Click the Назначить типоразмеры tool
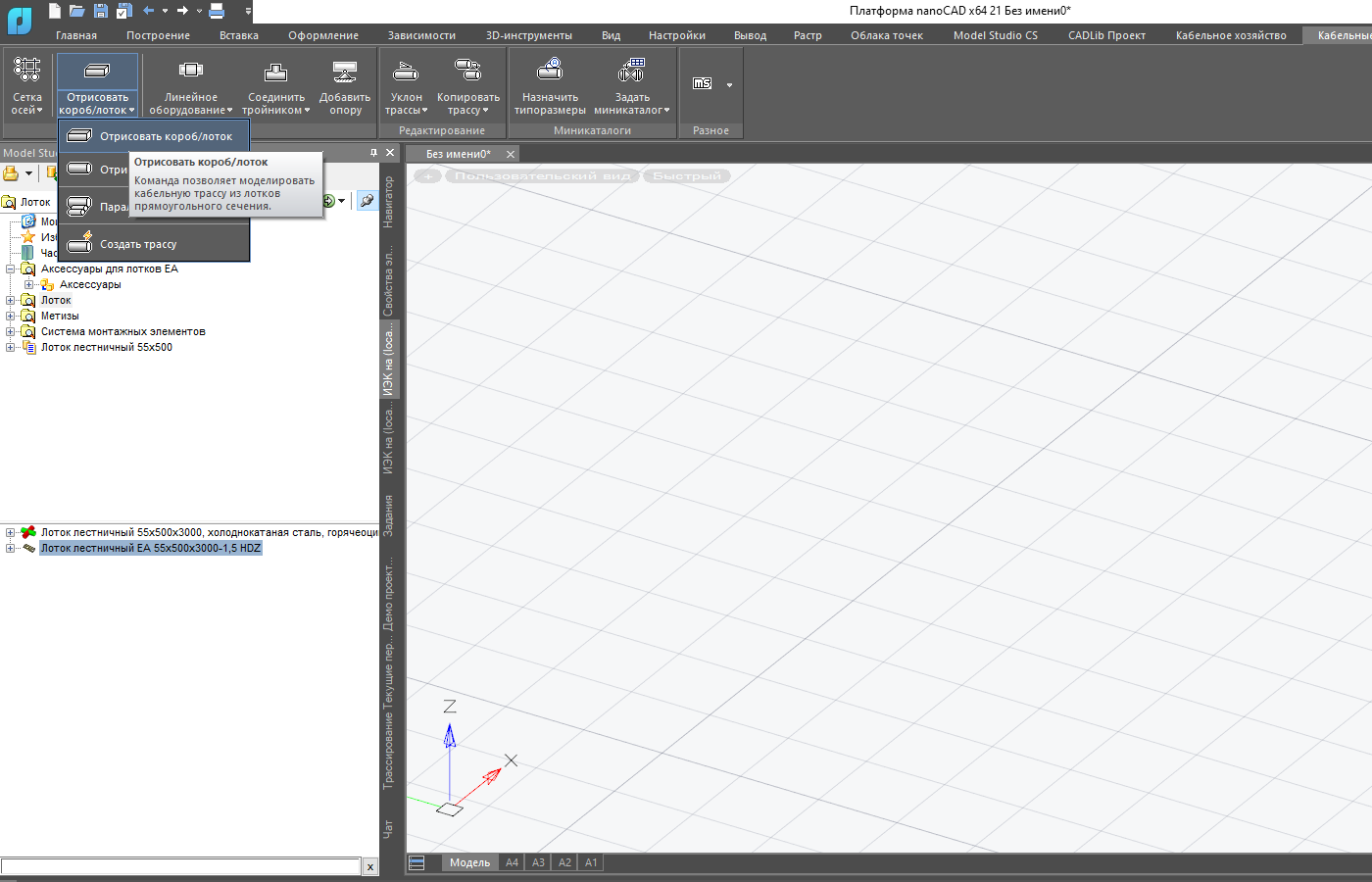Image resolution: width=1372 pixels, height=882 pixels. tap(550, 84)
